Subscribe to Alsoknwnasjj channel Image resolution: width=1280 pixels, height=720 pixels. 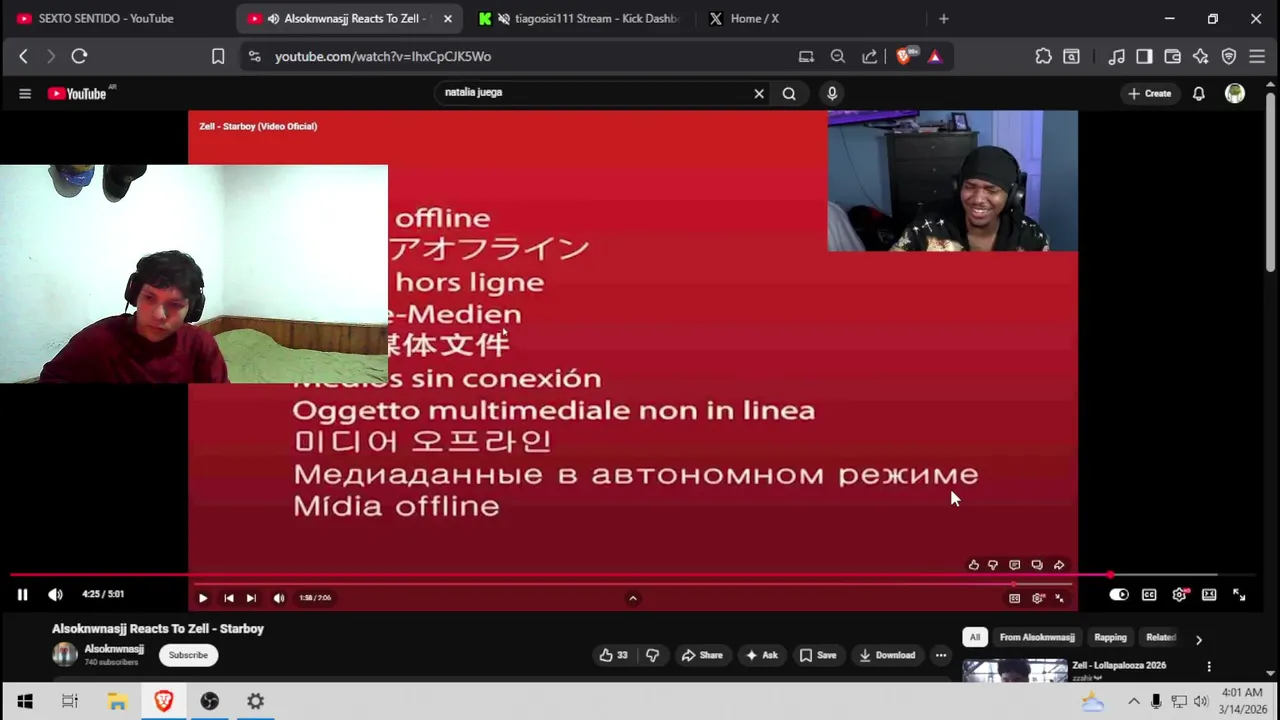point(188,655)
